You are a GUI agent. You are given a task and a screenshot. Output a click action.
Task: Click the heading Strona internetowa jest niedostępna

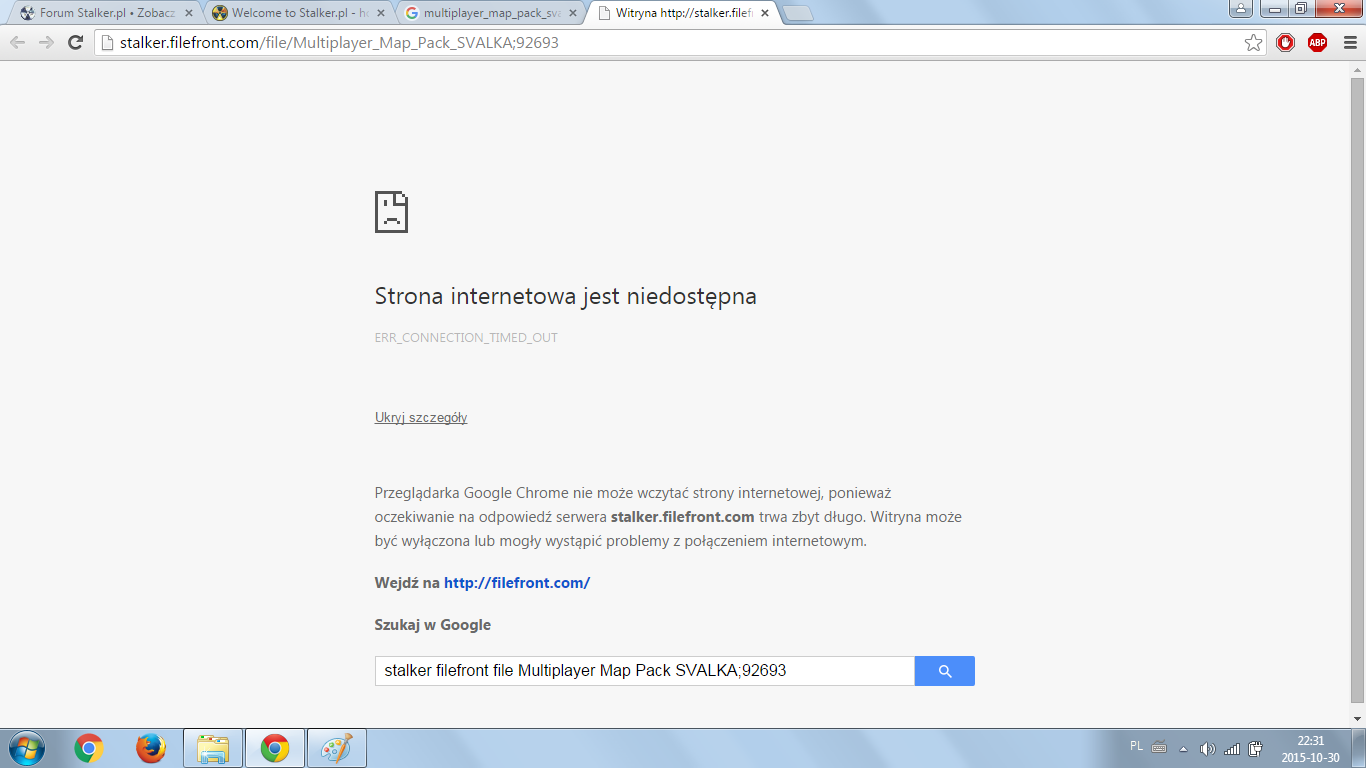coord(566,297)
